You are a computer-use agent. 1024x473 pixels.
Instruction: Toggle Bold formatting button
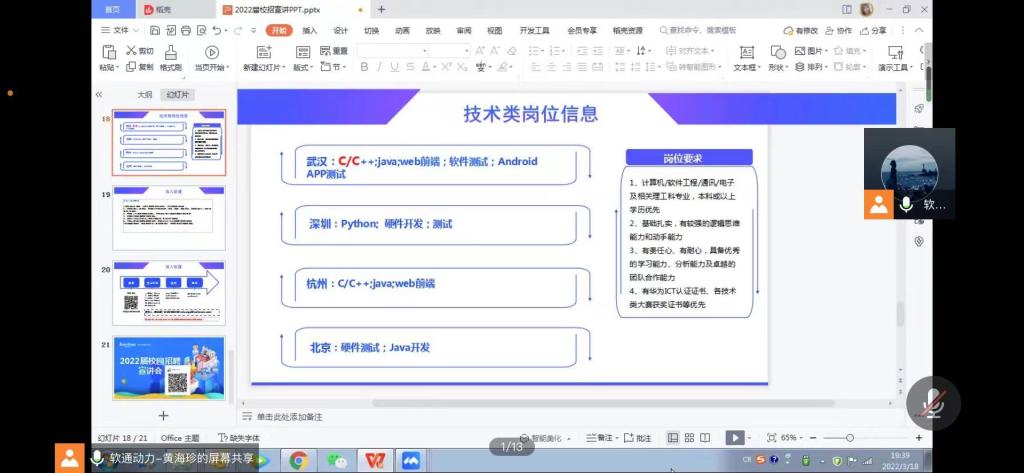365,67
